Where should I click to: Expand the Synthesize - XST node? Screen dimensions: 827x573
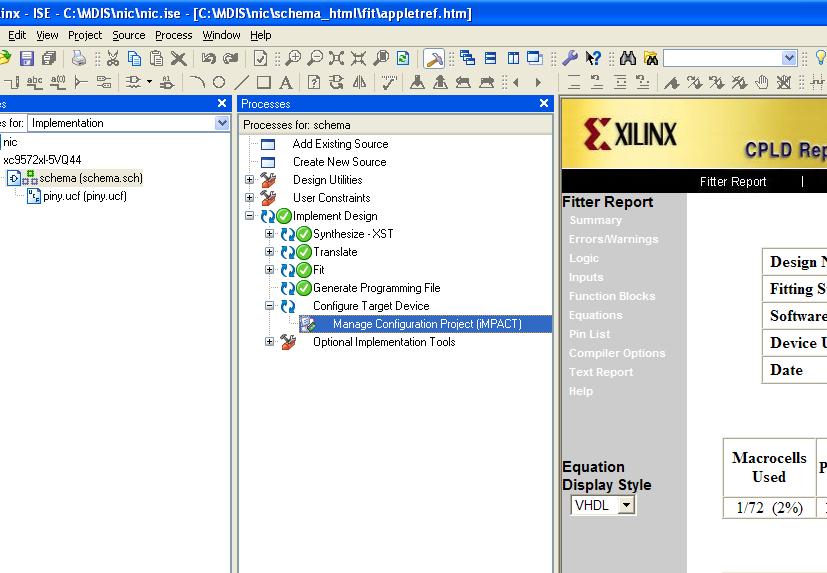(270, 234)
